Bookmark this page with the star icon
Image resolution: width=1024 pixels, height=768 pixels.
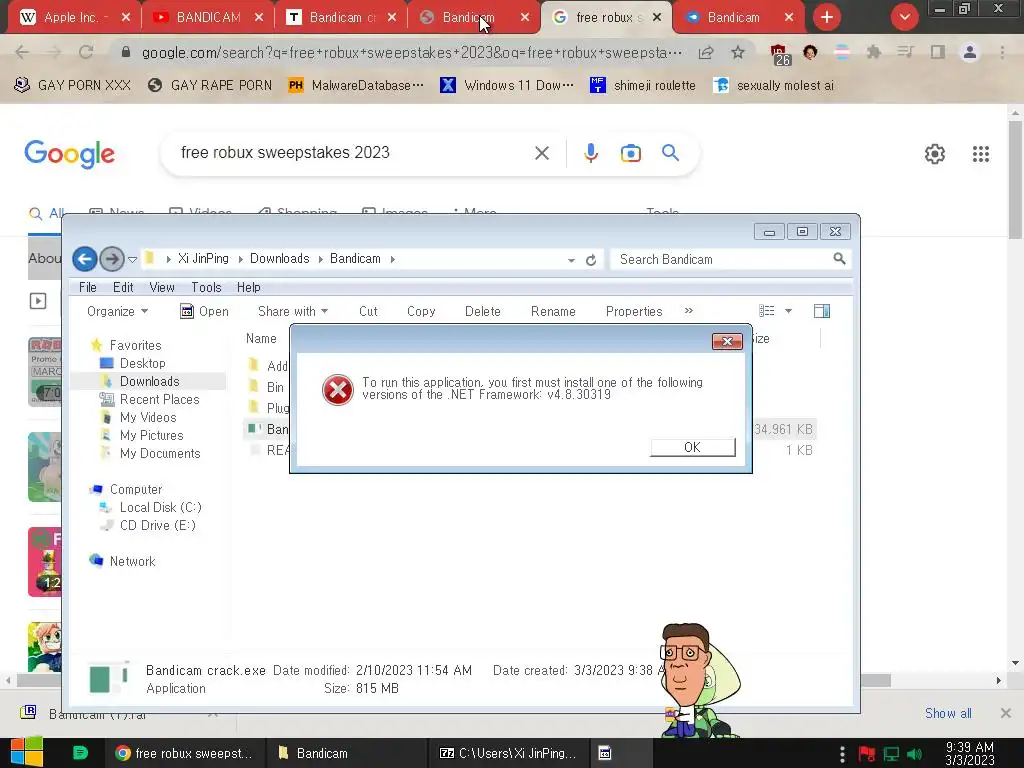[738, 52]
